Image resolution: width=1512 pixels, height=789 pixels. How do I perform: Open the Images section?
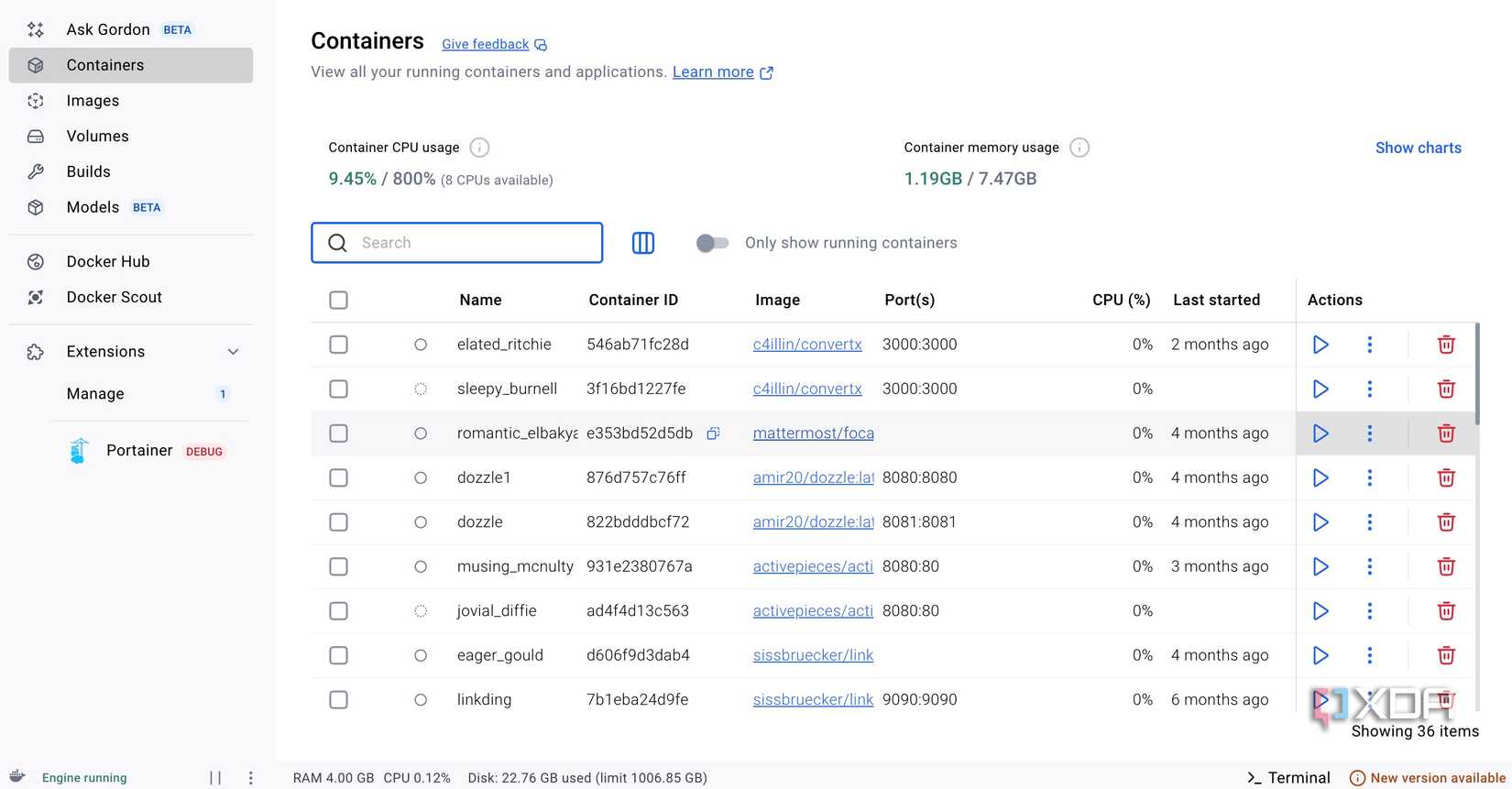point(93,101)
